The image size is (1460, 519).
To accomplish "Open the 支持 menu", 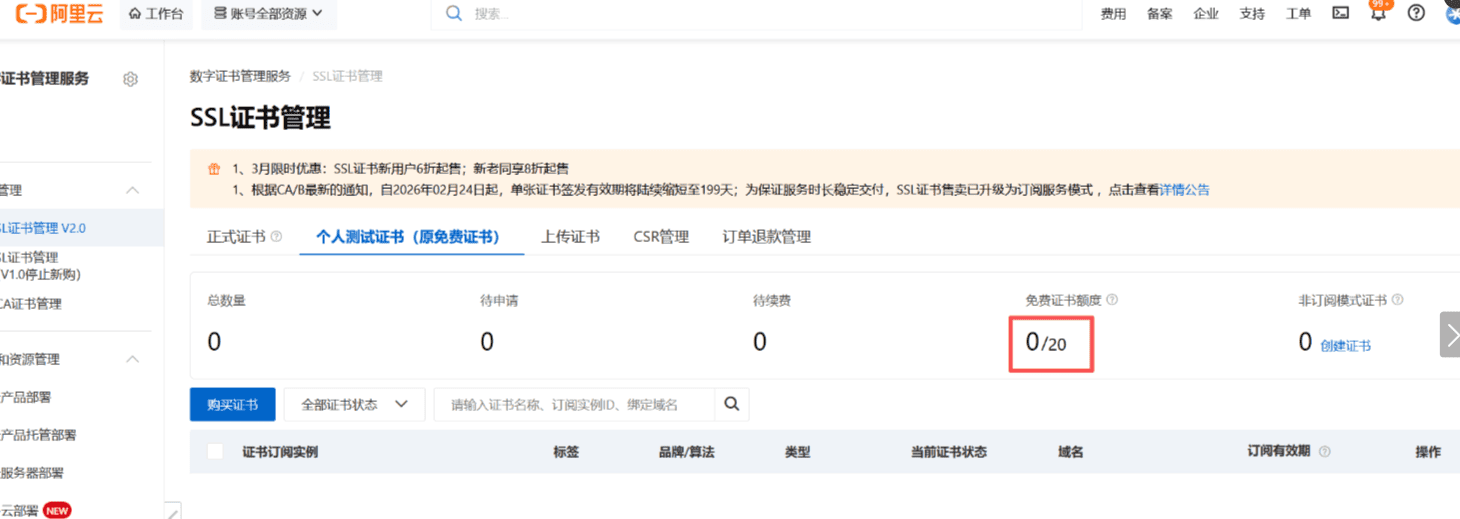I will (x=1252, y=14).
